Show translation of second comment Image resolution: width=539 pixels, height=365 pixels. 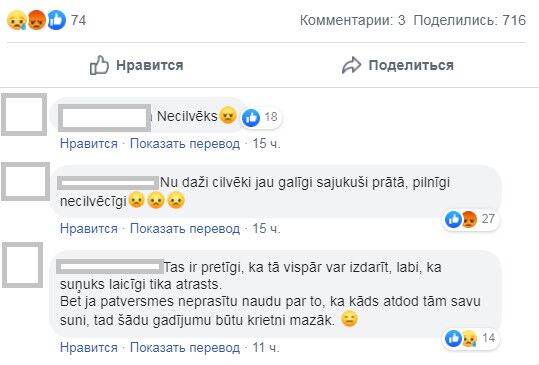pyautogui.click(x=185, y=229)
